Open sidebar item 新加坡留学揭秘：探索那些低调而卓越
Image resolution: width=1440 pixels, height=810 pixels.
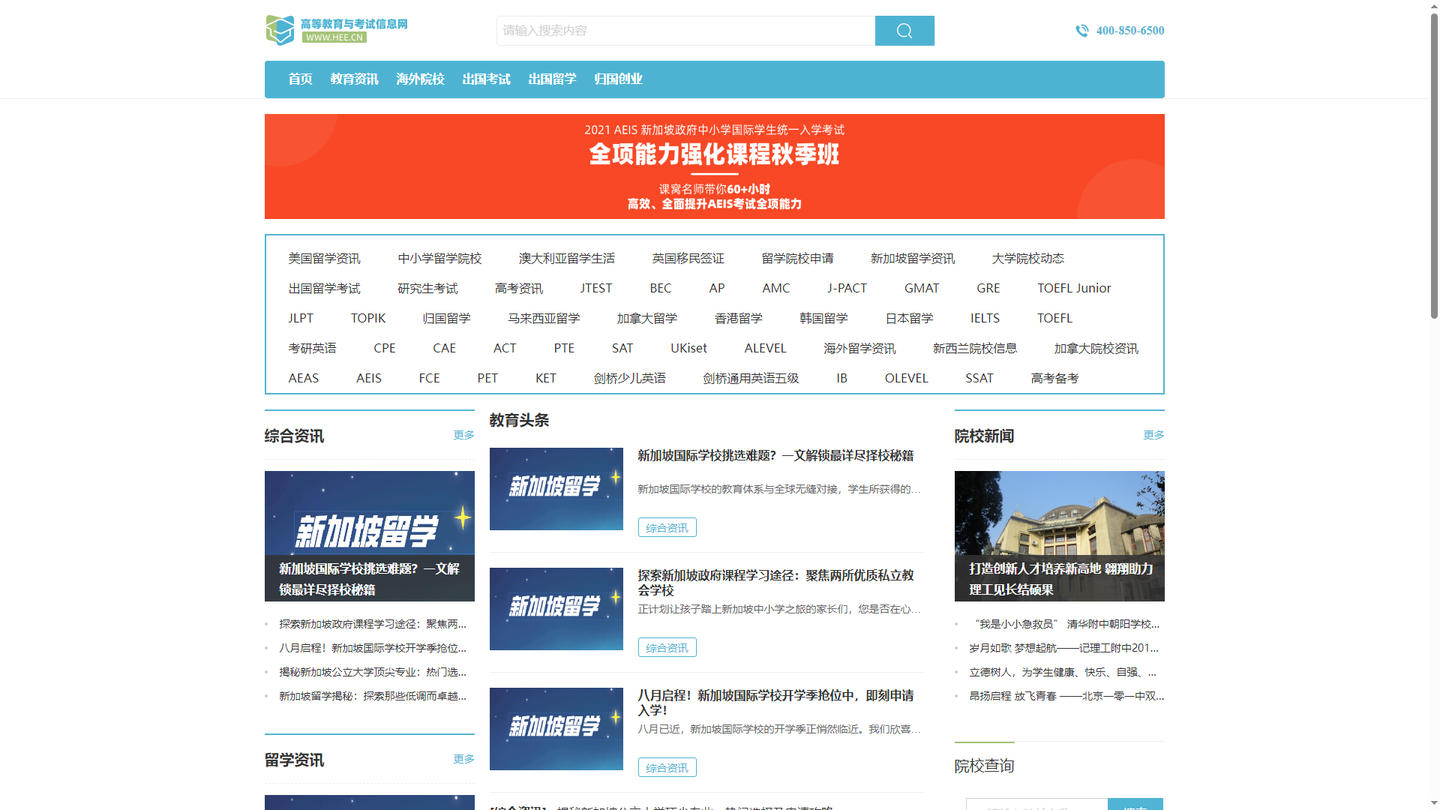point(373,696)
